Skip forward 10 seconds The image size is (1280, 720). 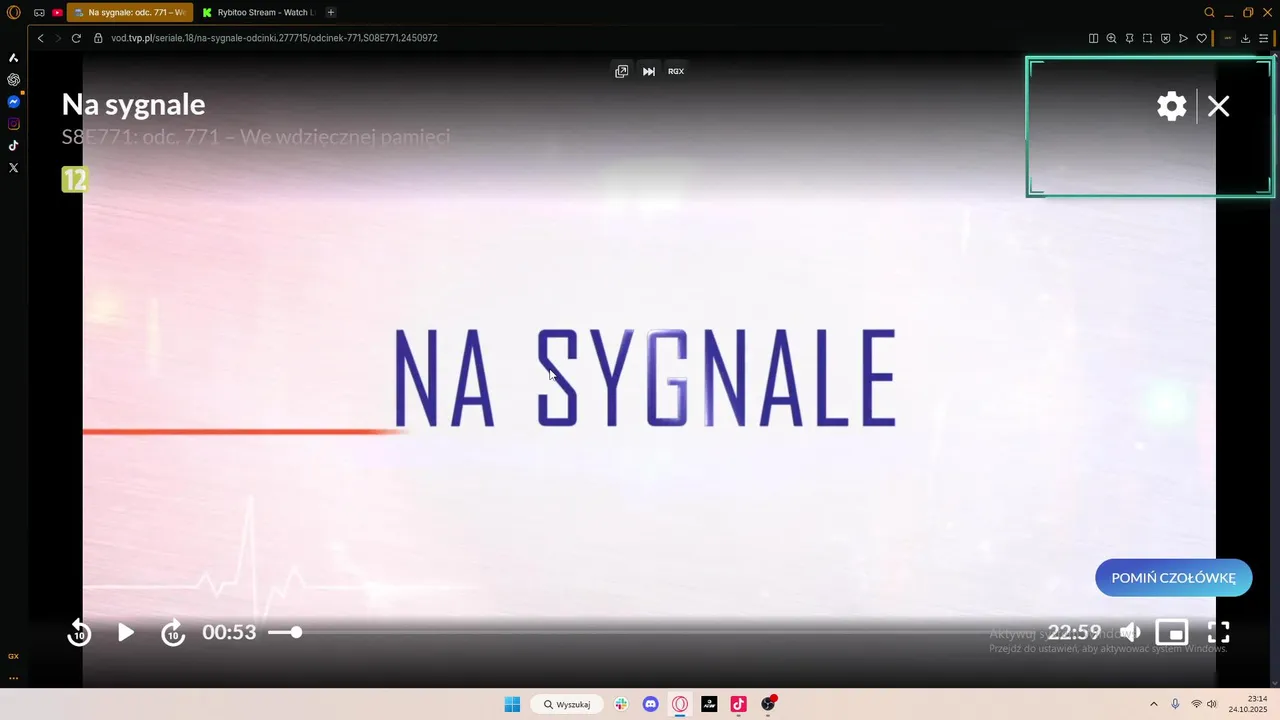(173, 632)
